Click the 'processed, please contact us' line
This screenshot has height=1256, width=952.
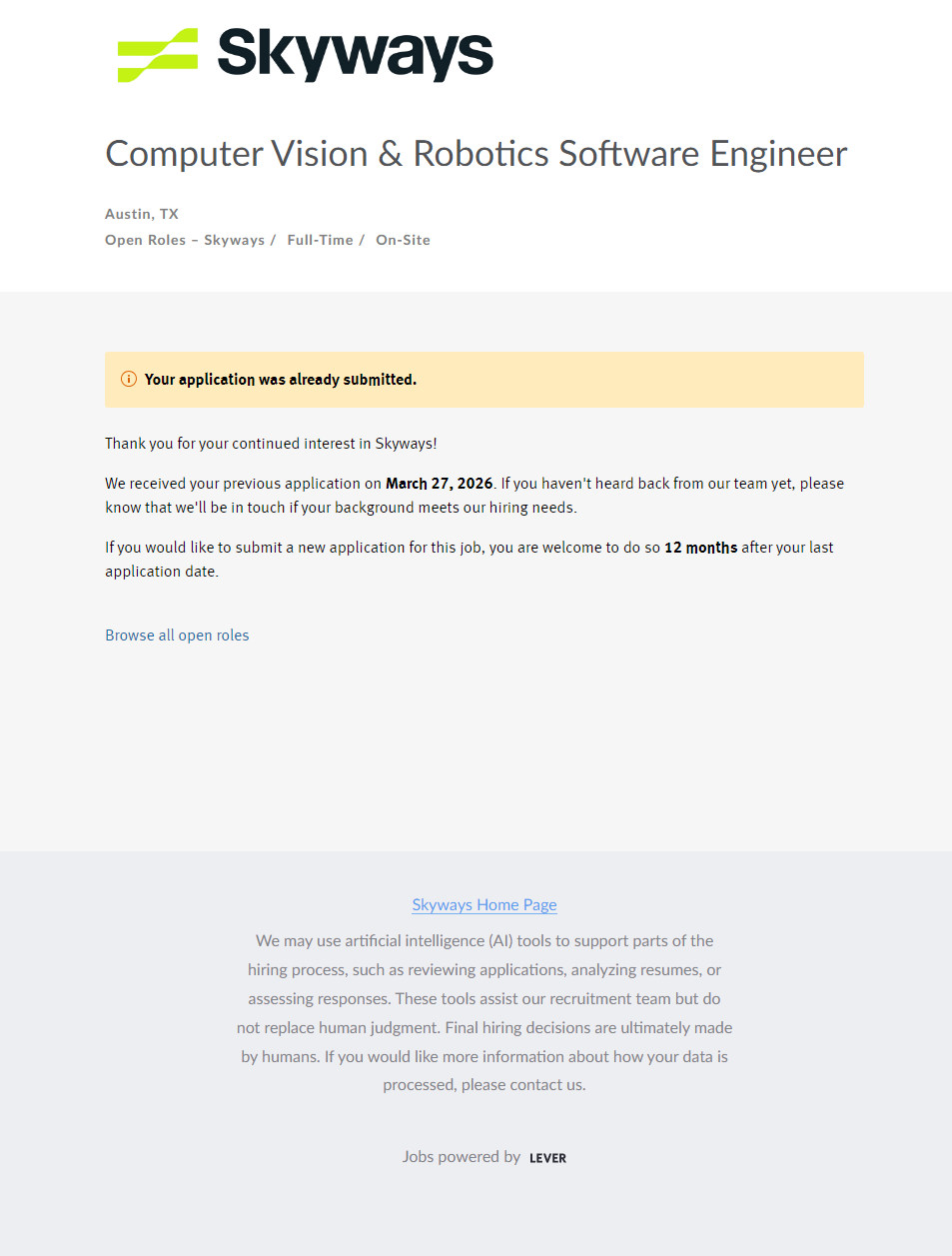tap(484, 1085)
